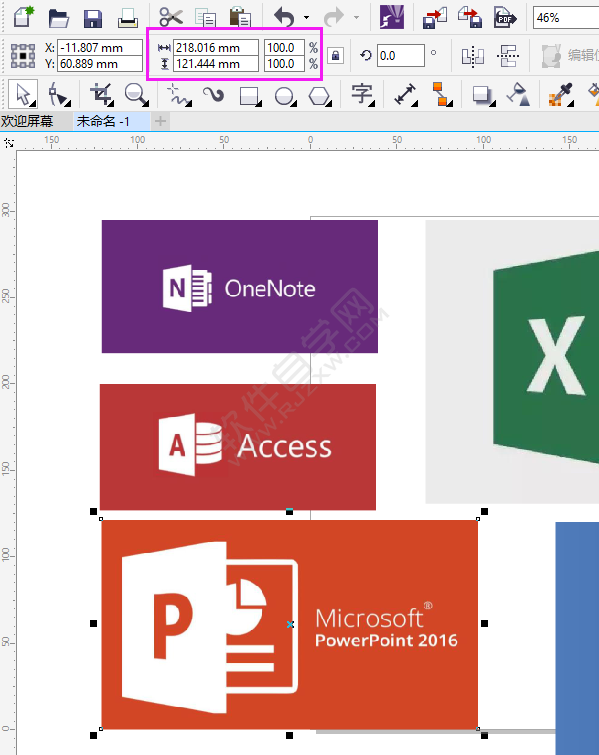
Task: Click the Publish to PDF icon
Action: [505, 18]
